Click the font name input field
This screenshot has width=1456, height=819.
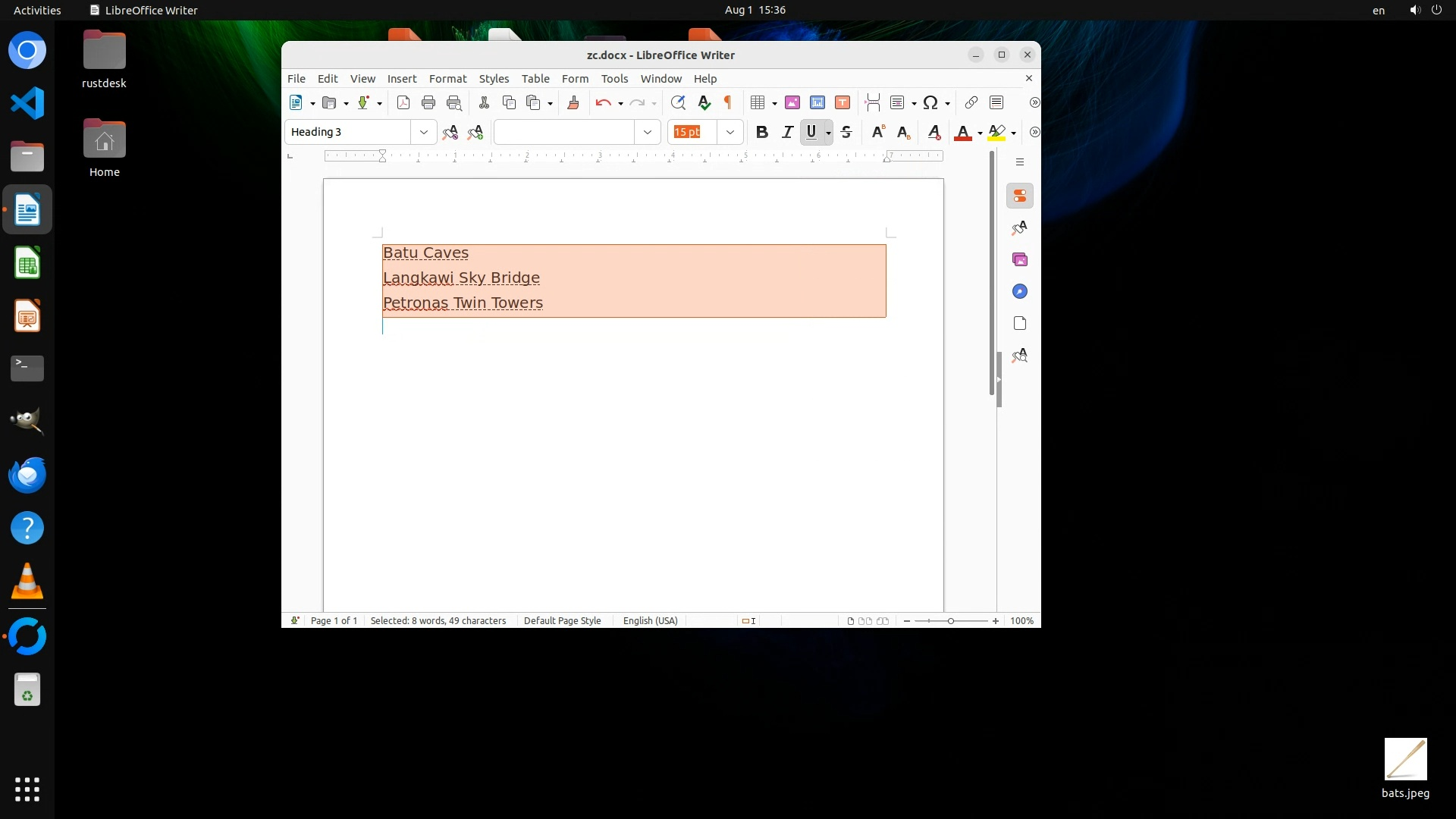564,132
